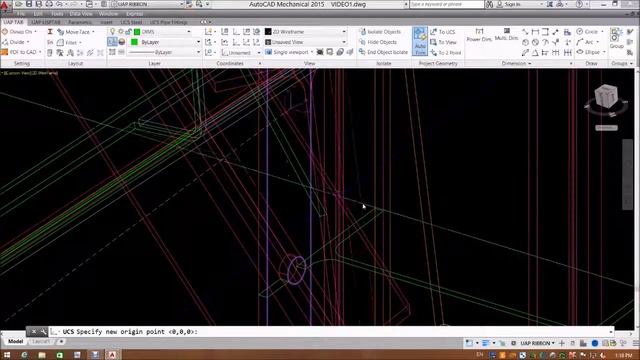Open File Explorer from the taskbar
Image resolution: width=640 pixels, height=360 pixels.
click(42, 355)
